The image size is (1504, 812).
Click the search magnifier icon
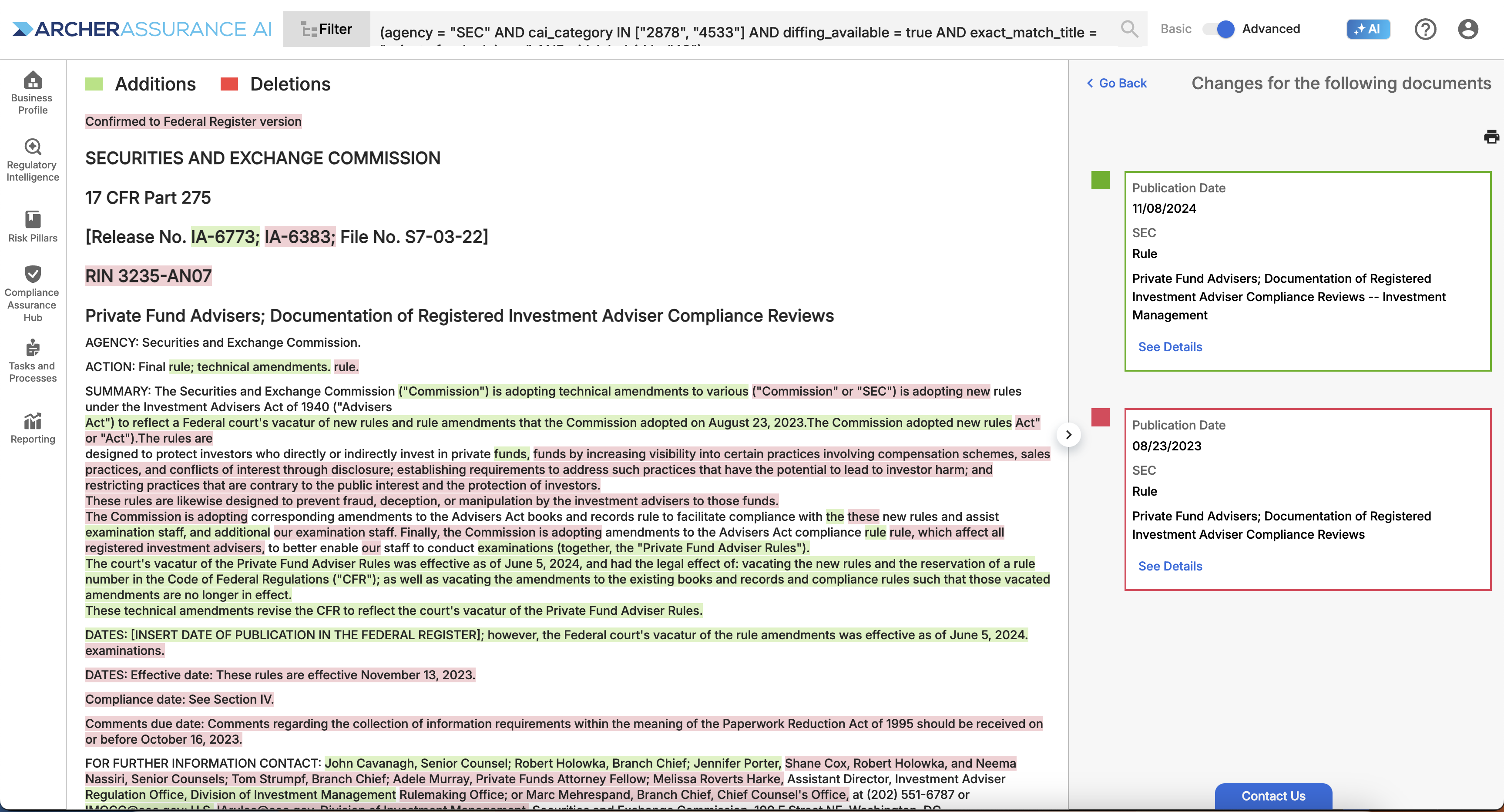coord(1129,29)
